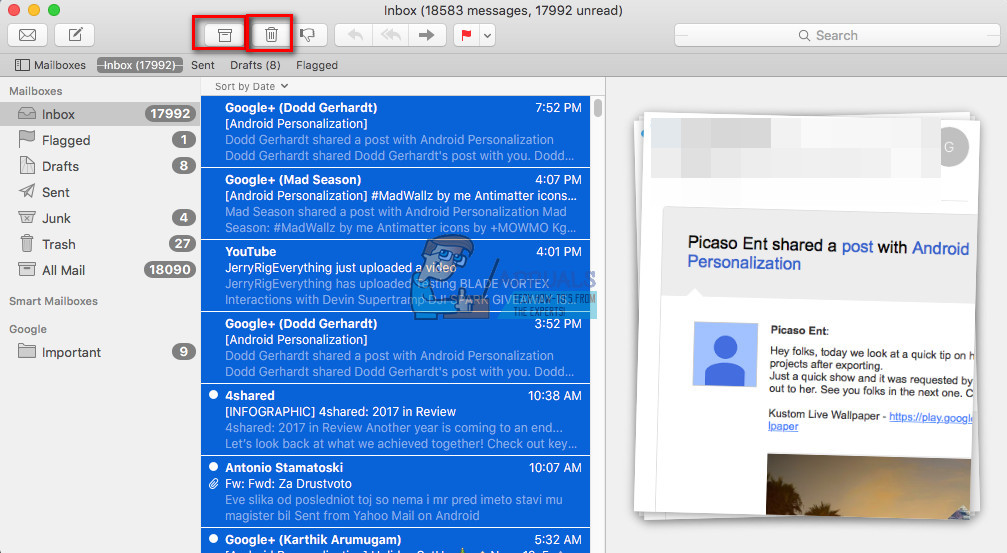Select Junk mailbox in sidebar

click(100, 218)
